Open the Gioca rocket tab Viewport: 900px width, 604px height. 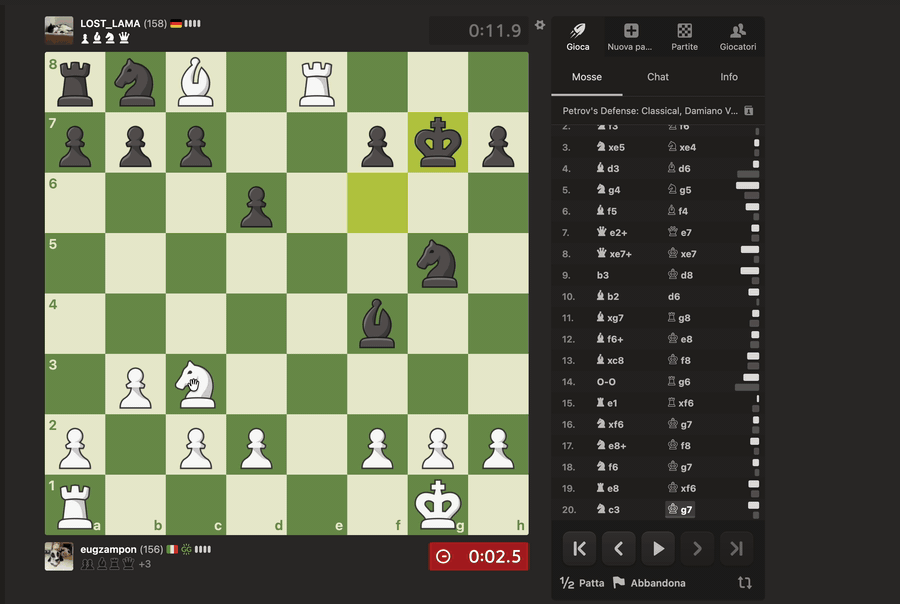coord(577,37)
